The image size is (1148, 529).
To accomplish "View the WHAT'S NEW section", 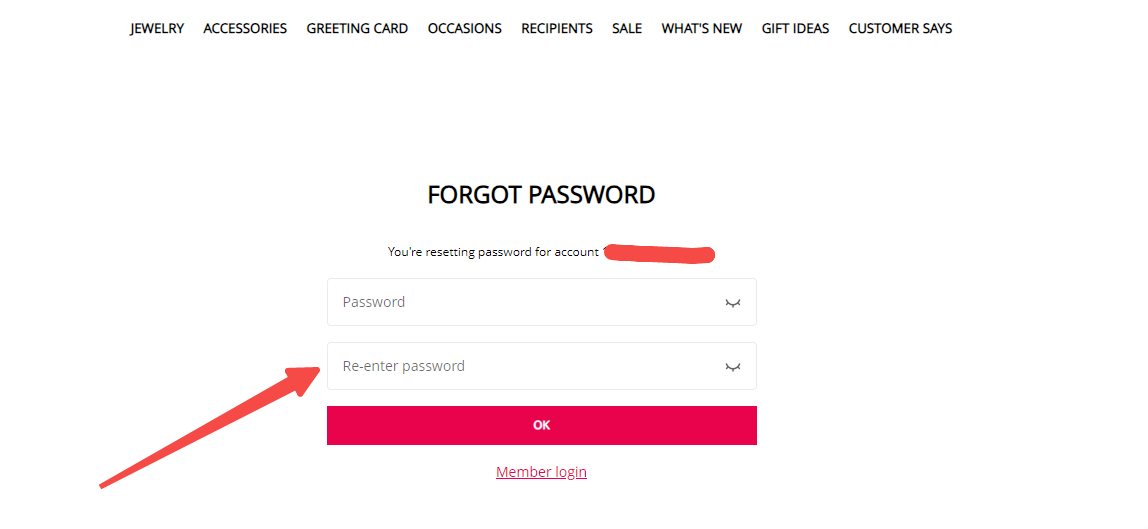I will coord(702,28).
